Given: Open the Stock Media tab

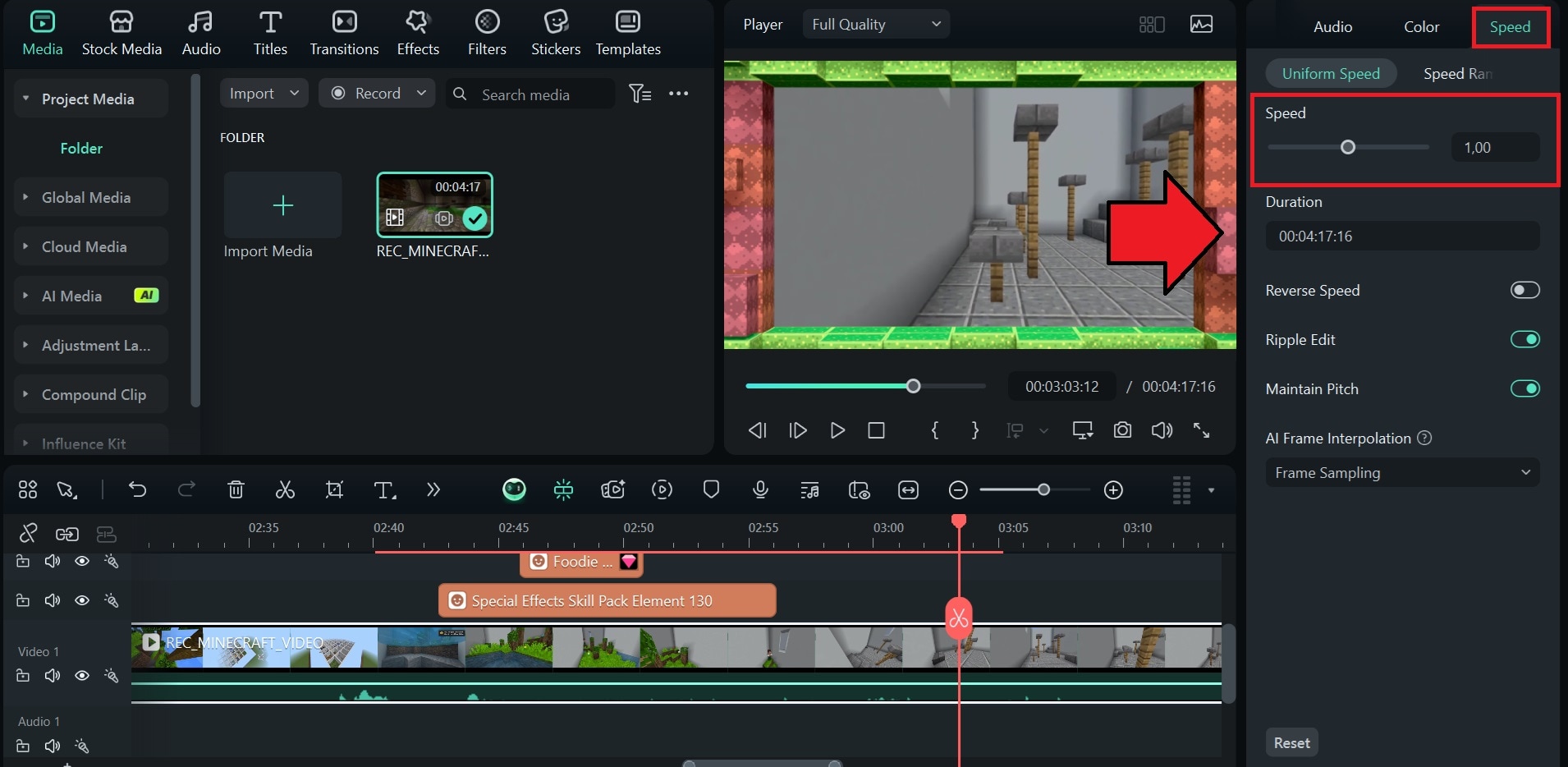Looking at the screenshot, I should [x=121, y=33].
